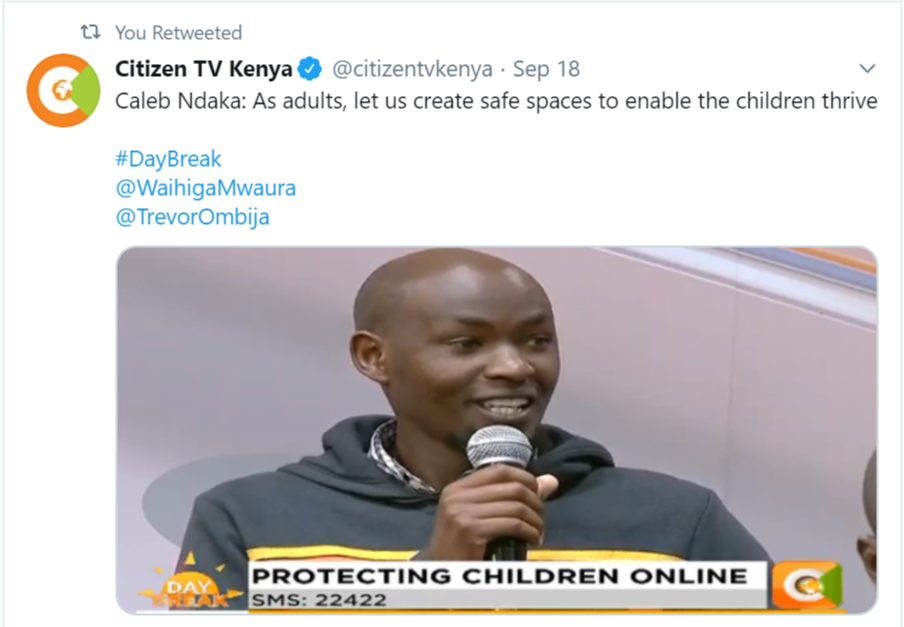Open the @citizentvkenya handle
The height and width of the screenshot is (627, 904).
click(412, 69)
